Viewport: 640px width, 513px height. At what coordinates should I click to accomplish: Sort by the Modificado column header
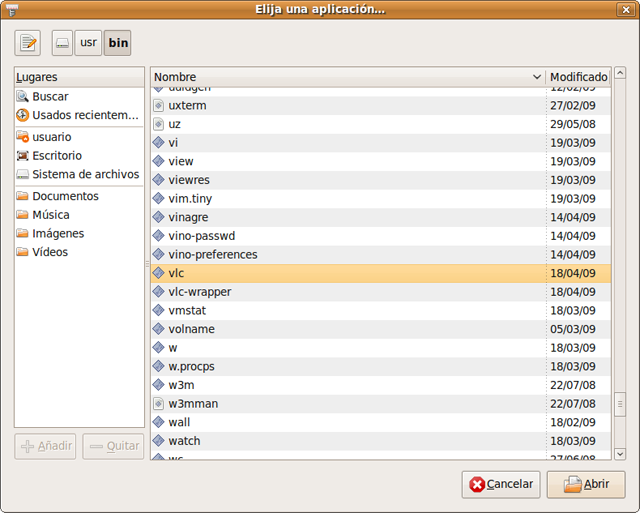point(578,77)
